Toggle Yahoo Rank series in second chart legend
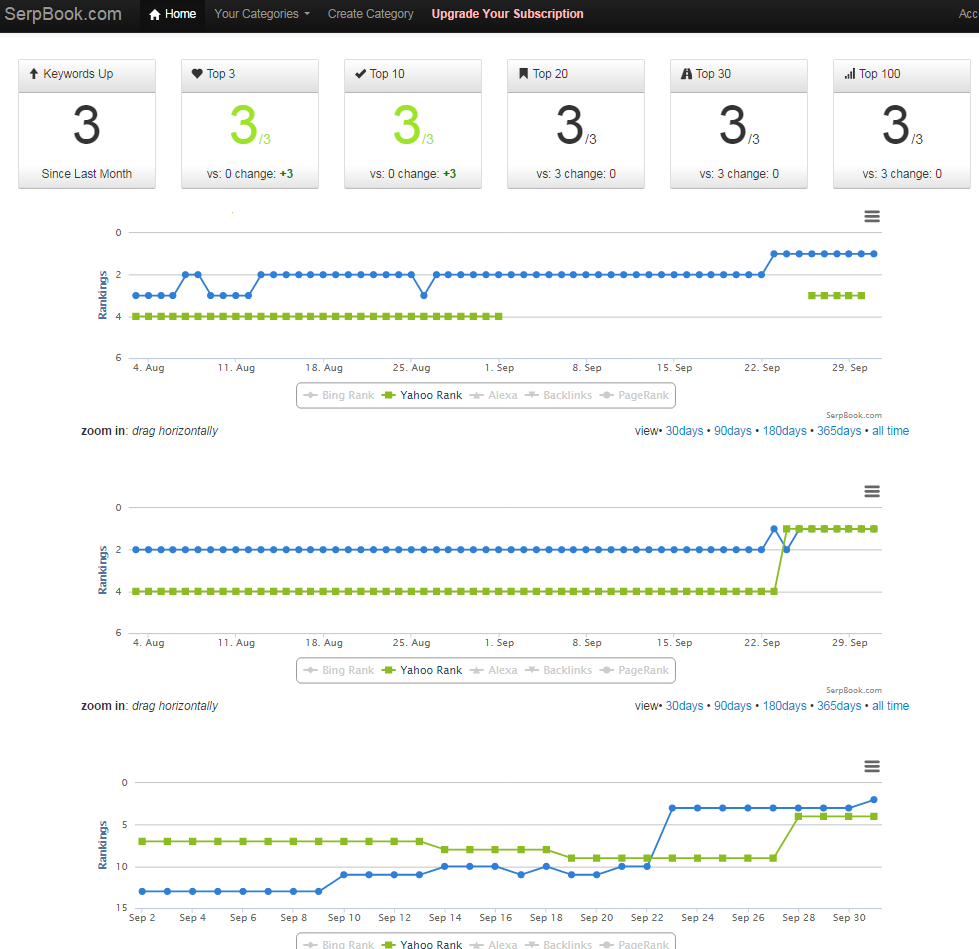The image size is (979, 949). (422, 670)
